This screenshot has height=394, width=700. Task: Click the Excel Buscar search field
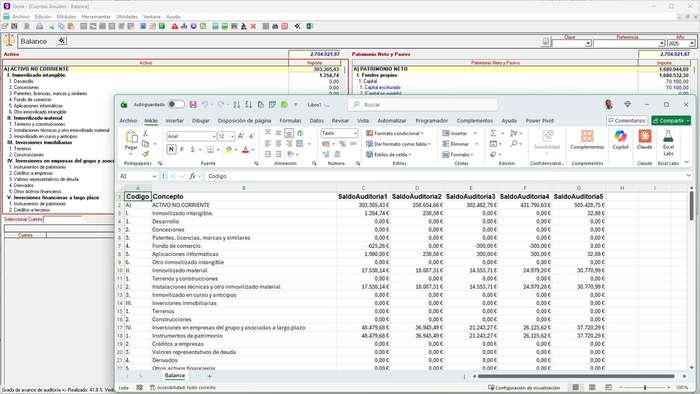tap(423, 104)
